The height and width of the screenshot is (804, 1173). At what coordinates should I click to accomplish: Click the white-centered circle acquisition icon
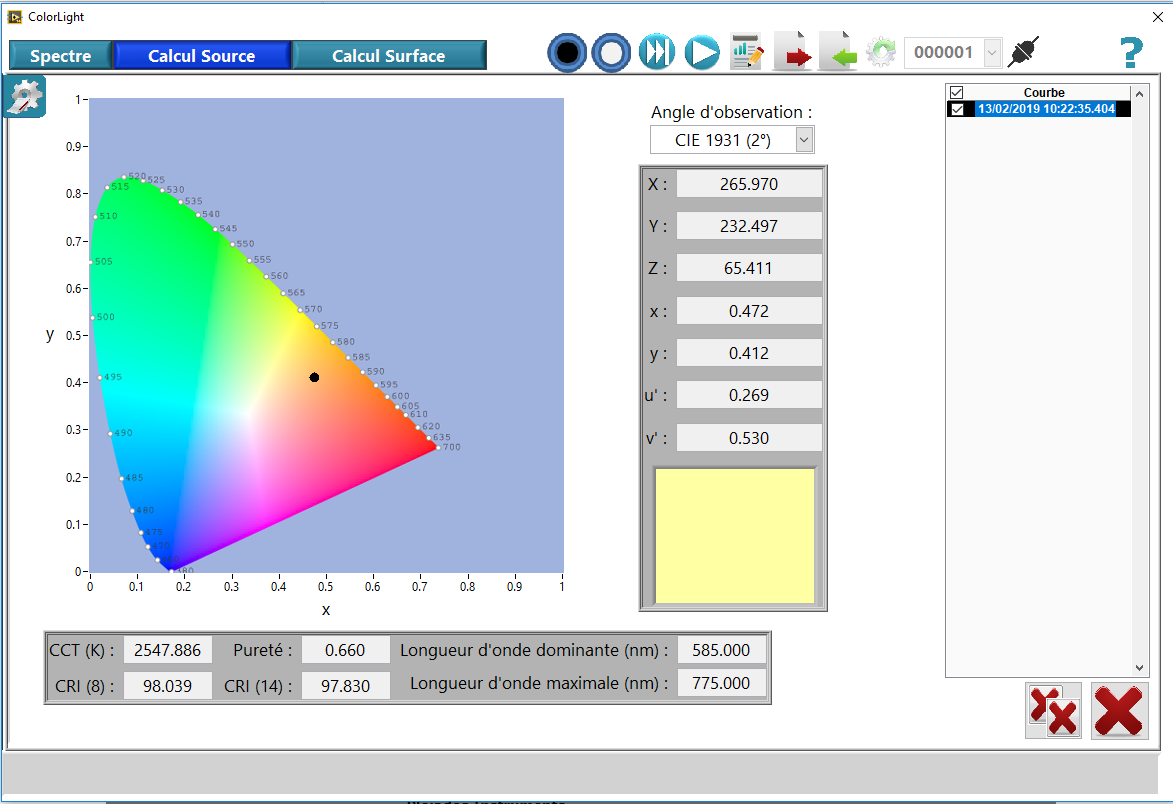click(x=611, y=53)
